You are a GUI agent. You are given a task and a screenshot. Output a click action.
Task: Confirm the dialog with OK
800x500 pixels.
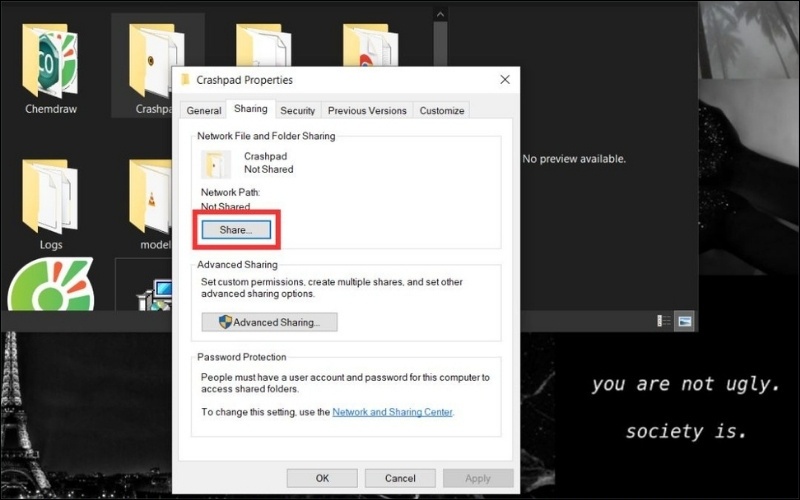[322, 478]
